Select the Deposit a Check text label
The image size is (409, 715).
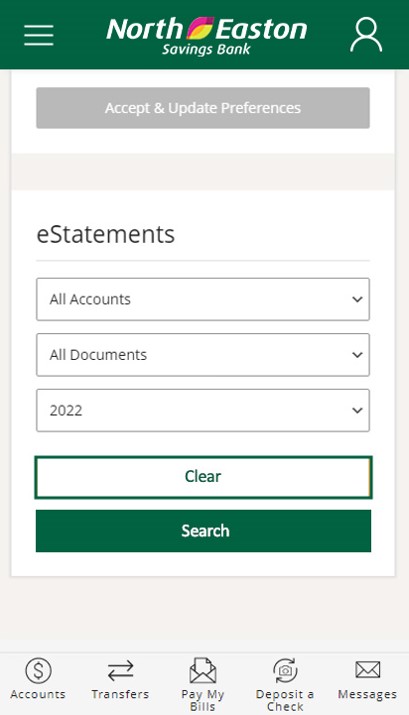tap(285, 700)
